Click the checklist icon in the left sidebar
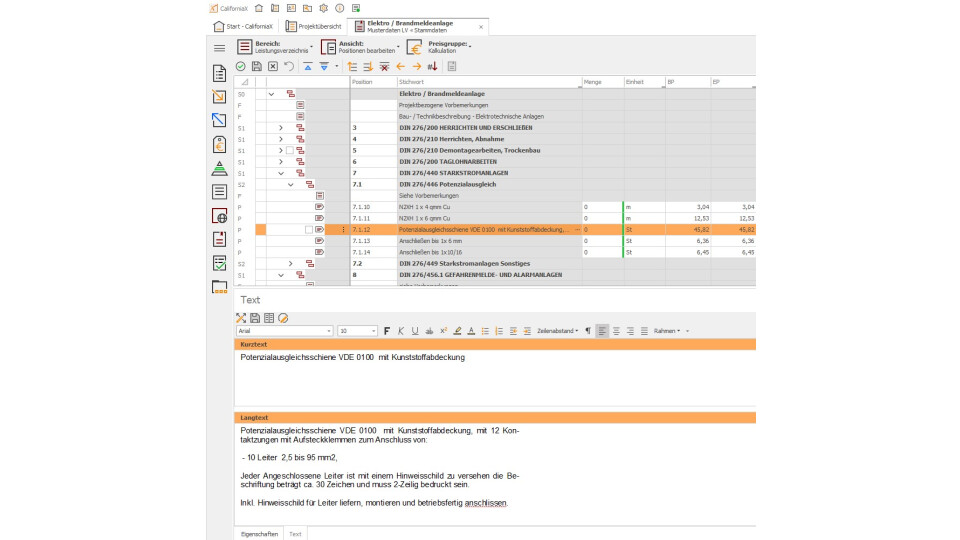960x540 pixels. click(219, 263)
